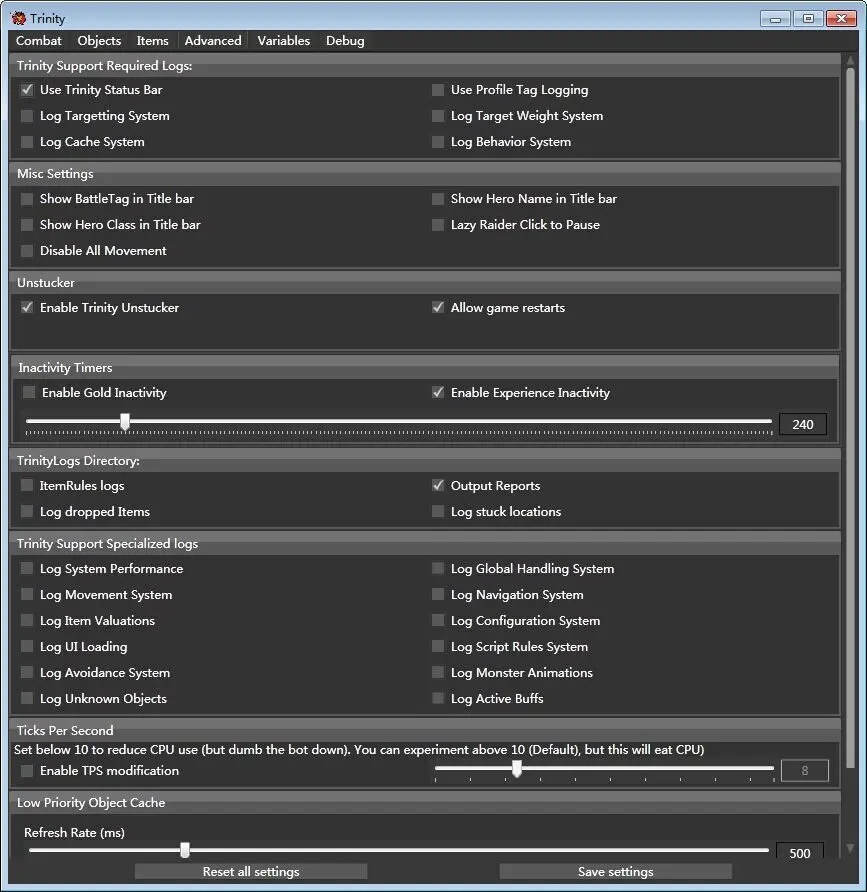The image size is (867, 892).
Task: Enable Log Movement System checkbox
Action: 27,594
